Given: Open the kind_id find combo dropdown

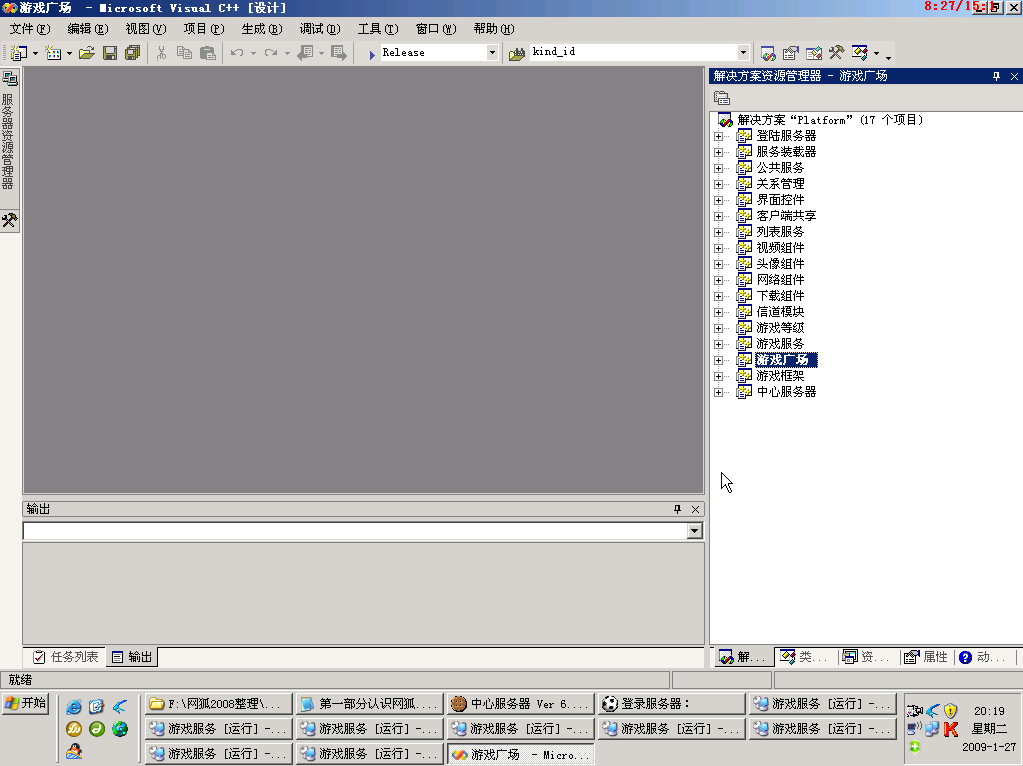Looking at the screenshot, I should [743, 52].
